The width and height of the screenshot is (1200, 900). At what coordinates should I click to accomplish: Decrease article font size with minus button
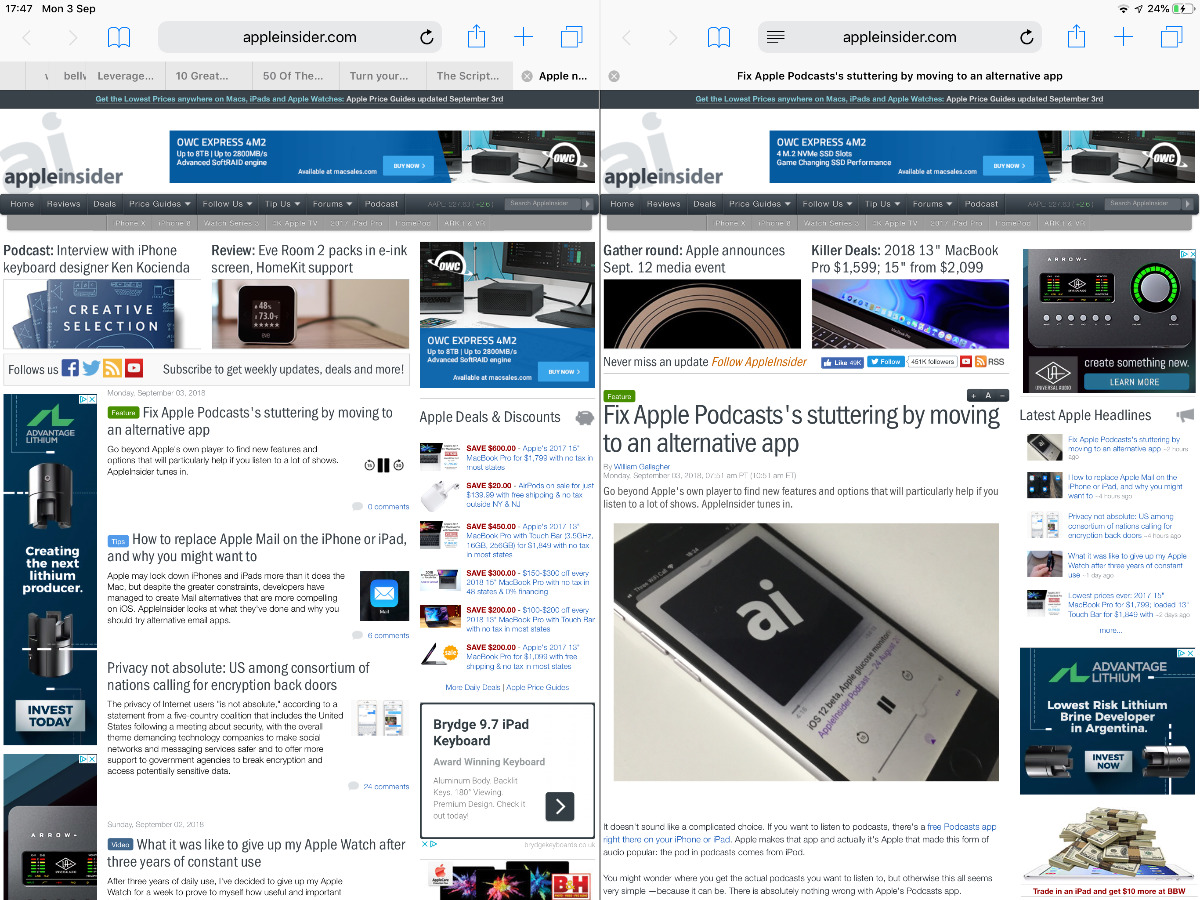tap(1002, 396)
